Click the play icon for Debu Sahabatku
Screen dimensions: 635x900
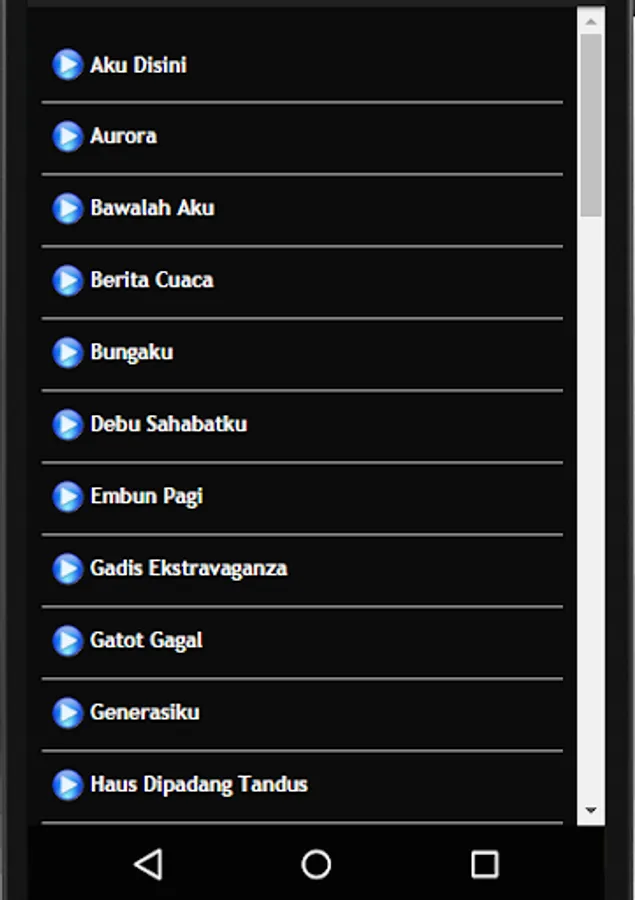pyautogui.click(x=67, y=424)
